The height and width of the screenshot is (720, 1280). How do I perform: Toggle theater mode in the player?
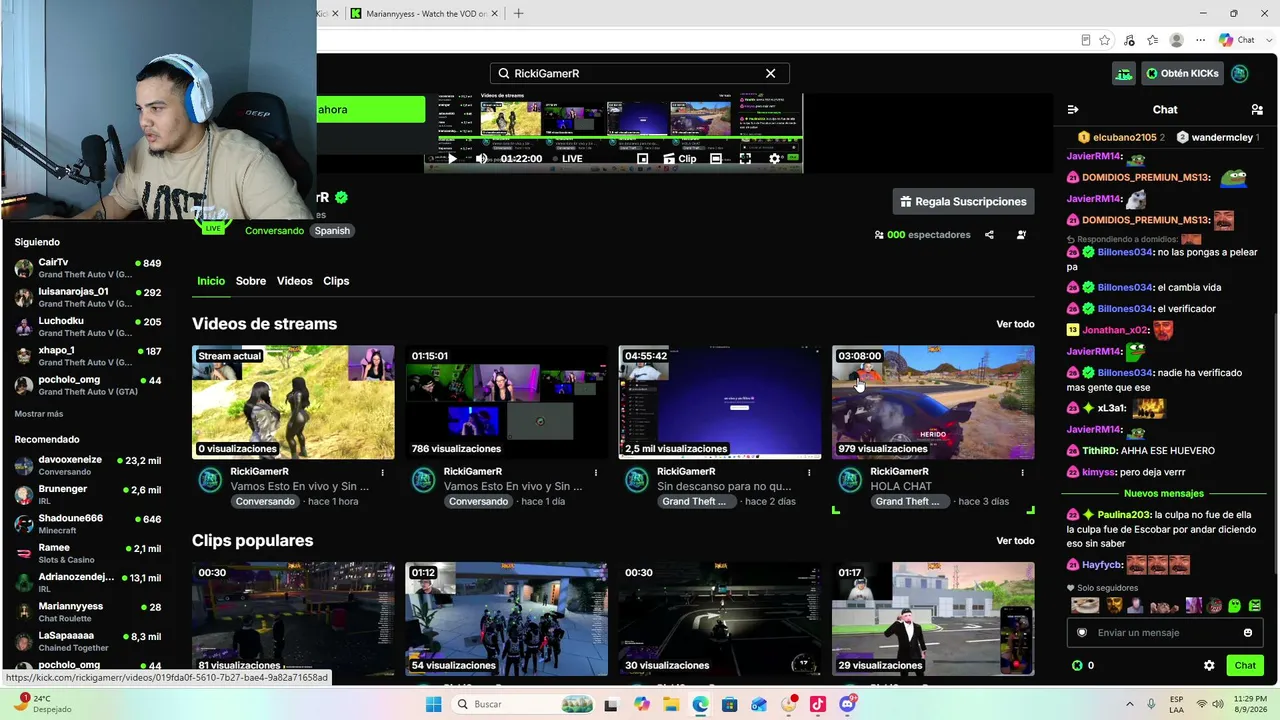tap(716, 159)
